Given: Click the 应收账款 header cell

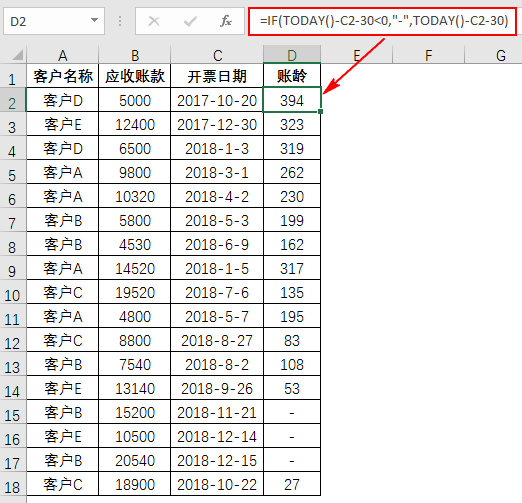Looking at the screenshot, I should coord(135,76).
